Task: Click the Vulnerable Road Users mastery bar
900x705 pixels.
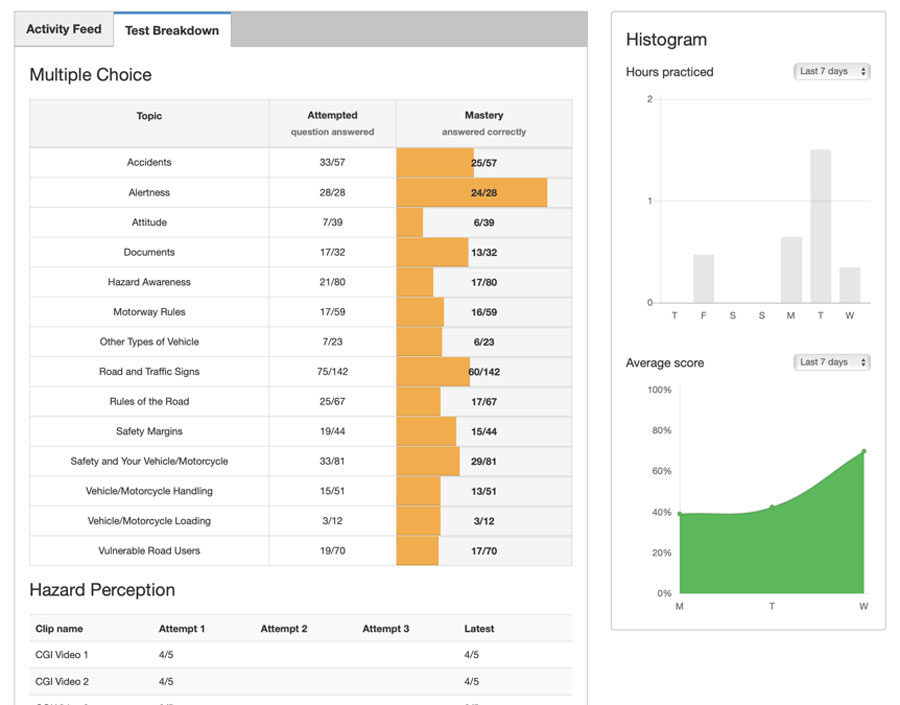Action: coord(418,551)
